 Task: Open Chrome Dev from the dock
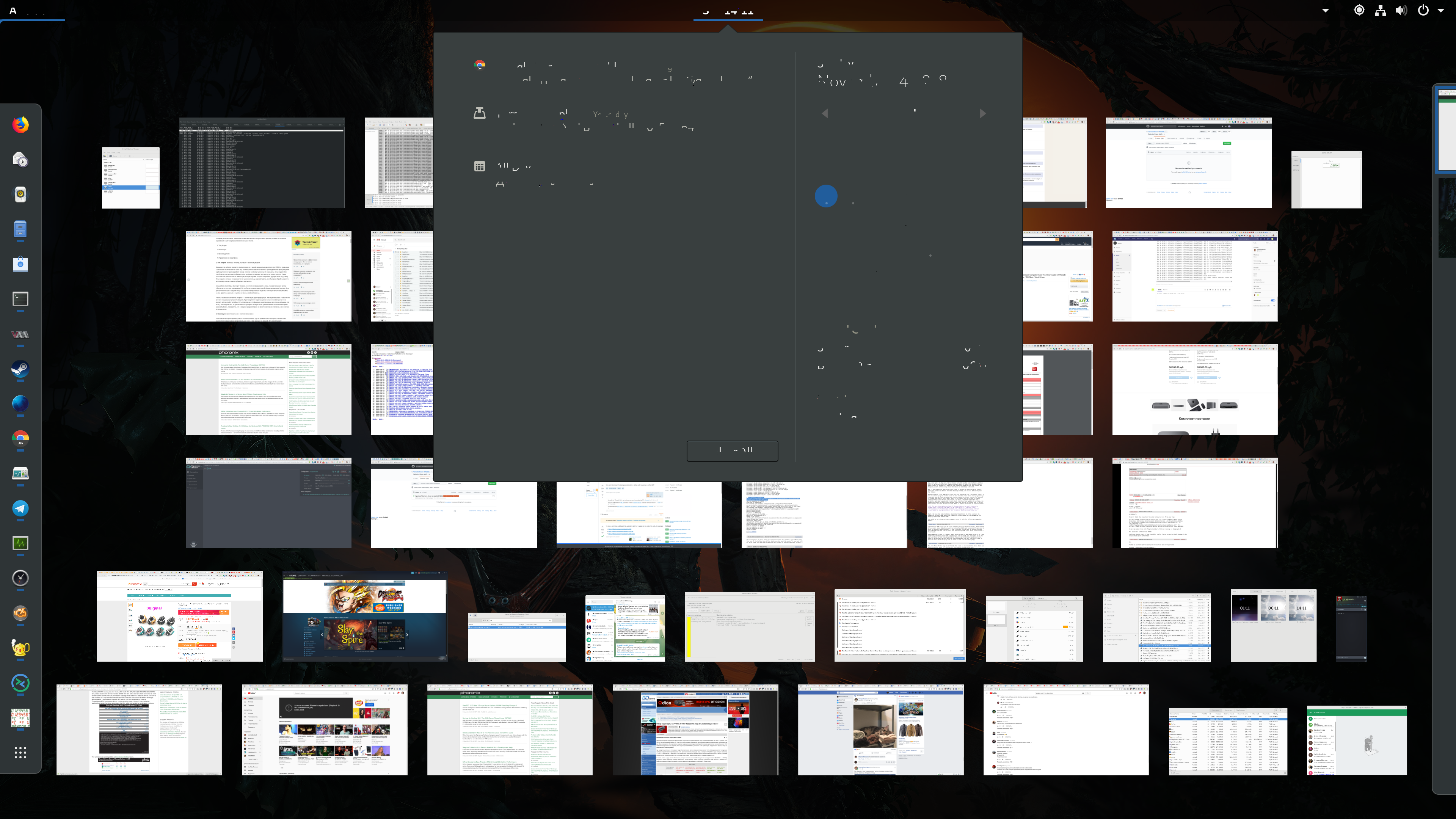[x=20, y=439]
